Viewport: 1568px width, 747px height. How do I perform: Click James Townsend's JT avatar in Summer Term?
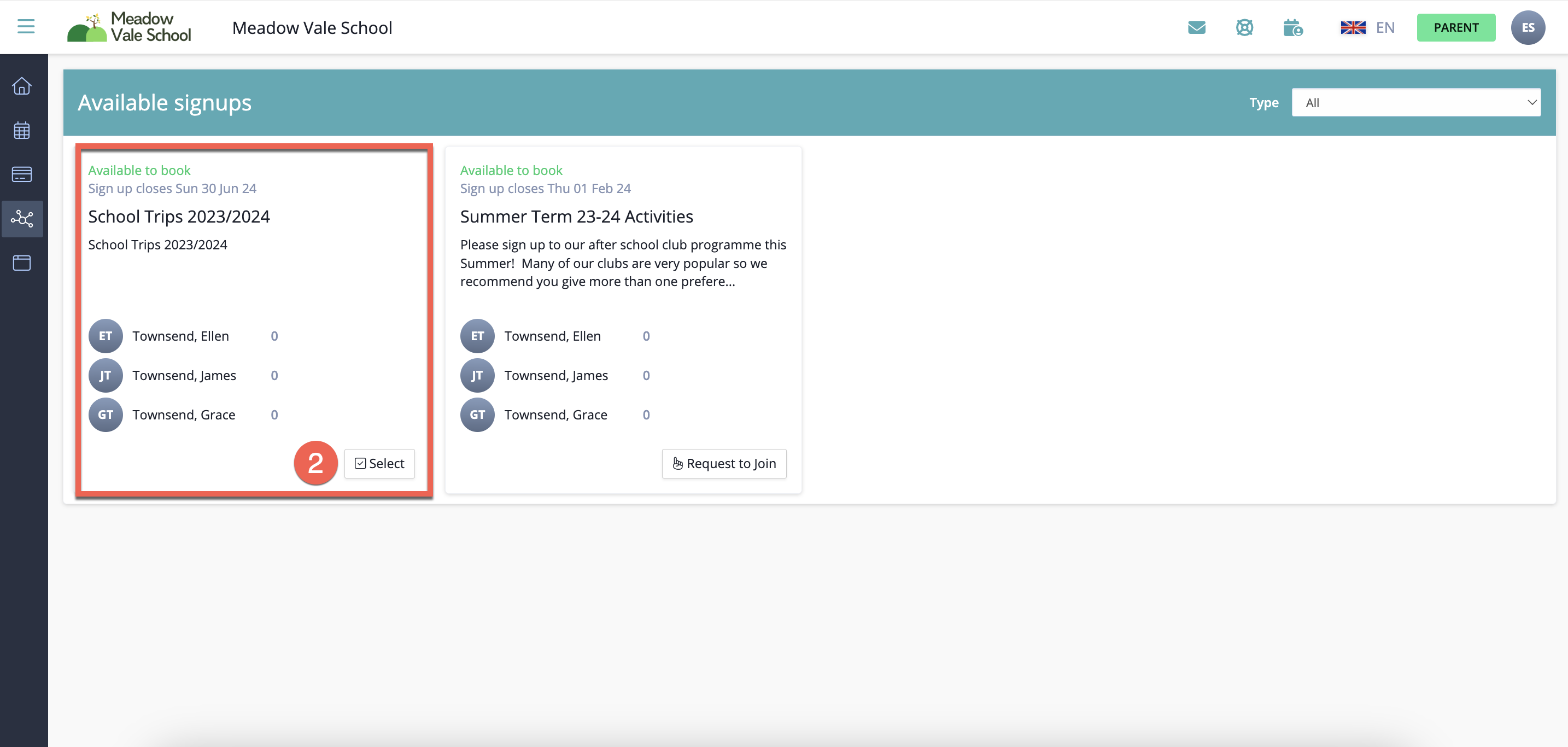point(477,376)
